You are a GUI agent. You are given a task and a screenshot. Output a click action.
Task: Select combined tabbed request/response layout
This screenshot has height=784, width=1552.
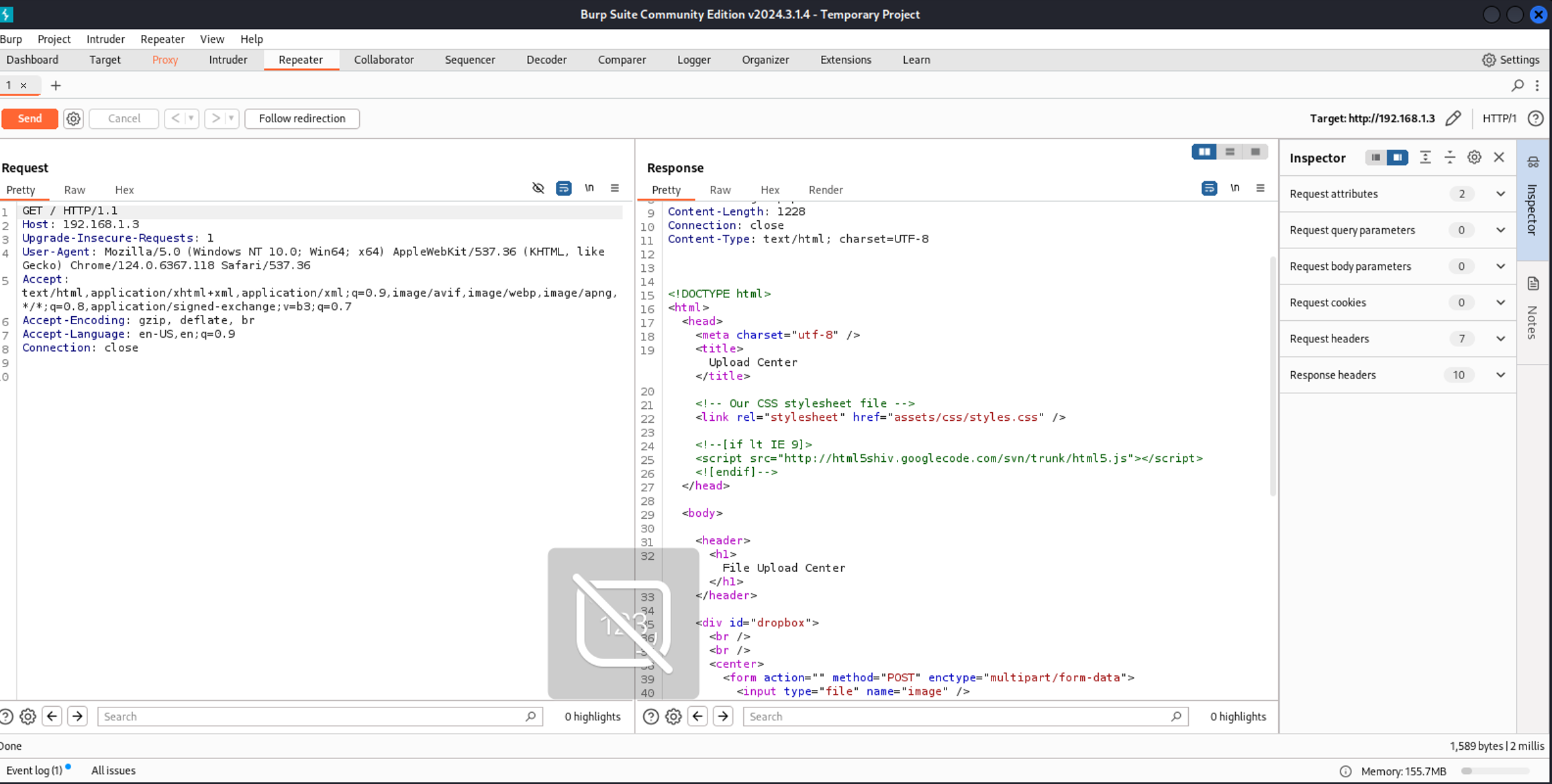(1255, 152)
